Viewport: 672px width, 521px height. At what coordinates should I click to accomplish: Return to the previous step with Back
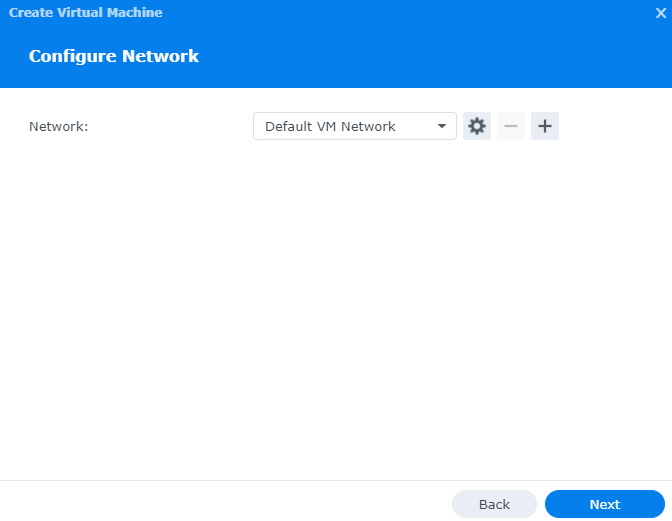click(494, 504)
